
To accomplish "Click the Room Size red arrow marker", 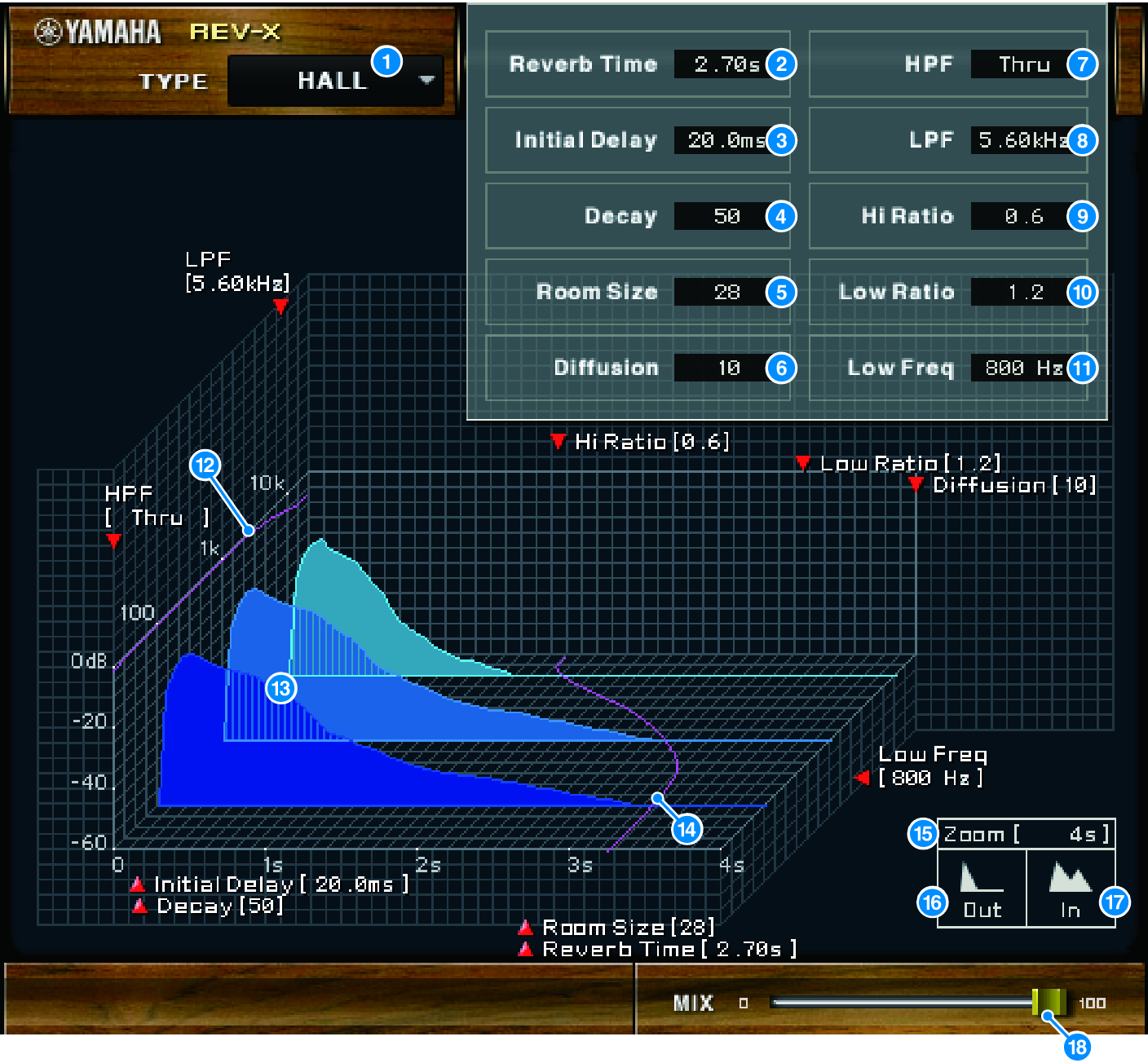I will 526,927.
